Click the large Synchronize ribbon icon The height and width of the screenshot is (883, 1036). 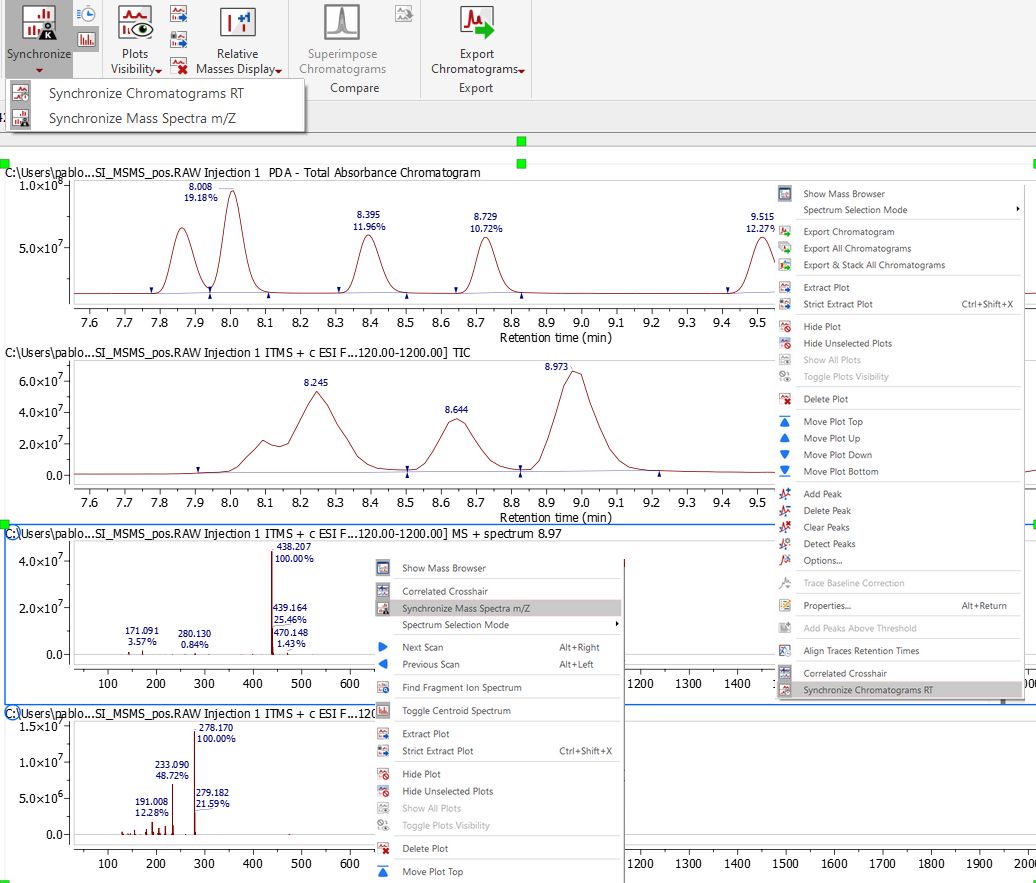39,22
